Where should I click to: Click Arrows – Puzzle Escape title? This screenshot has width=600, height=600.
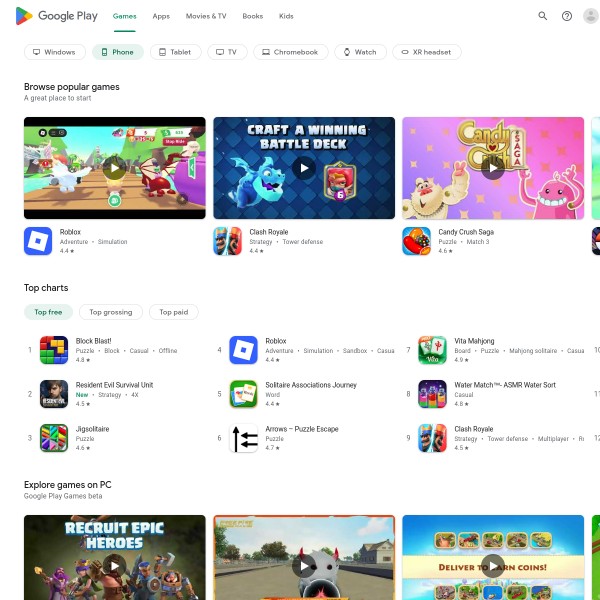click(x=302, y=429)
